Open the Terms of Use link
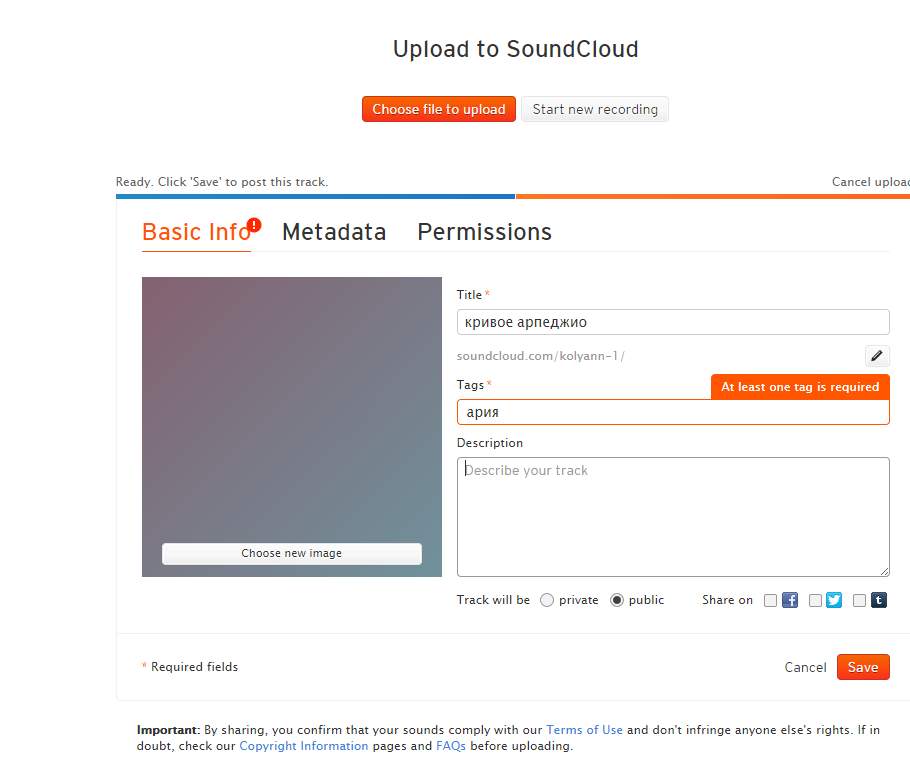This screenshot has height=762, width=910. coord(584,730)
